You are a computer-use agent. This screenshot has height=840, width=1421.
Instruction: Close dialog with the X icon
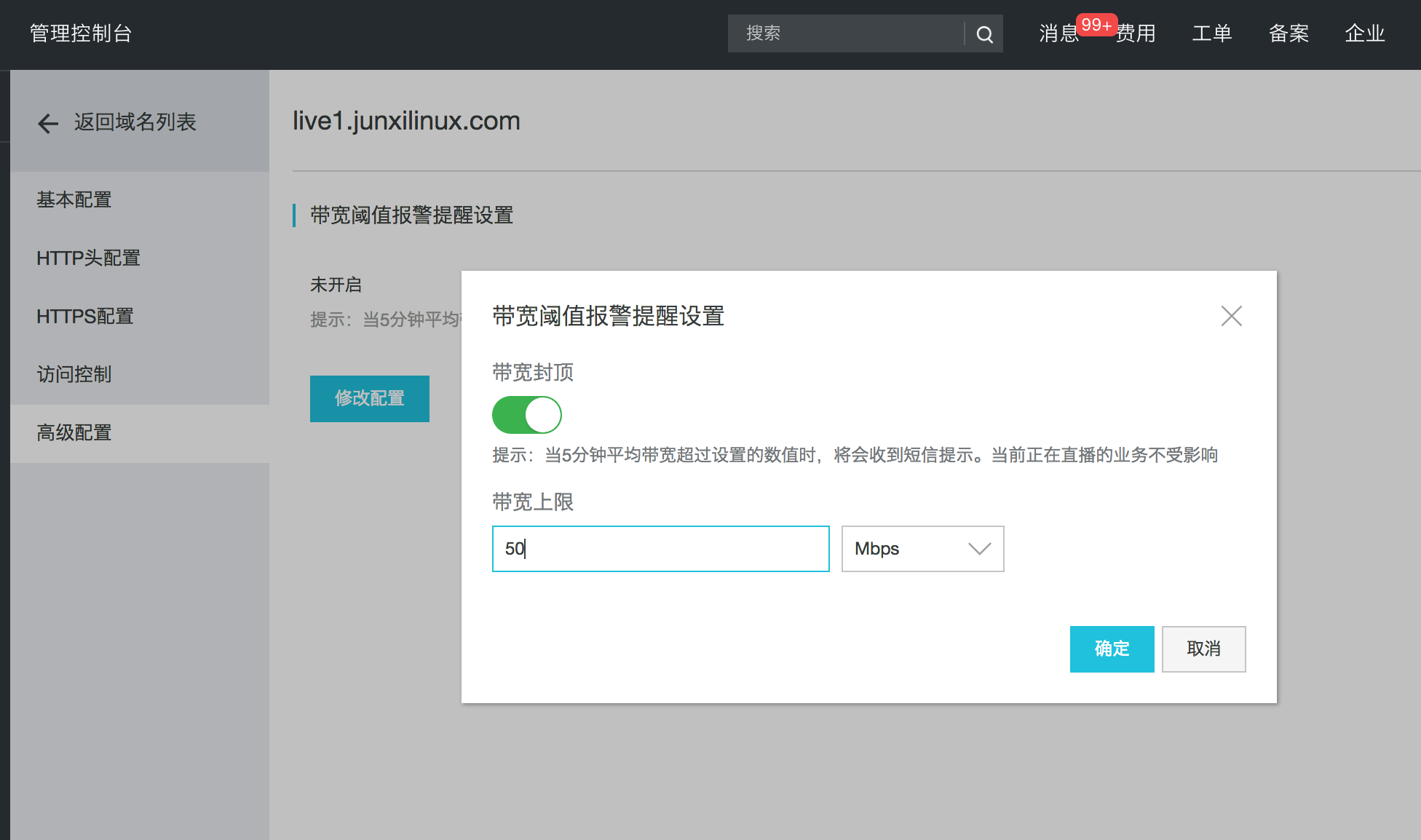[1231, 316]
